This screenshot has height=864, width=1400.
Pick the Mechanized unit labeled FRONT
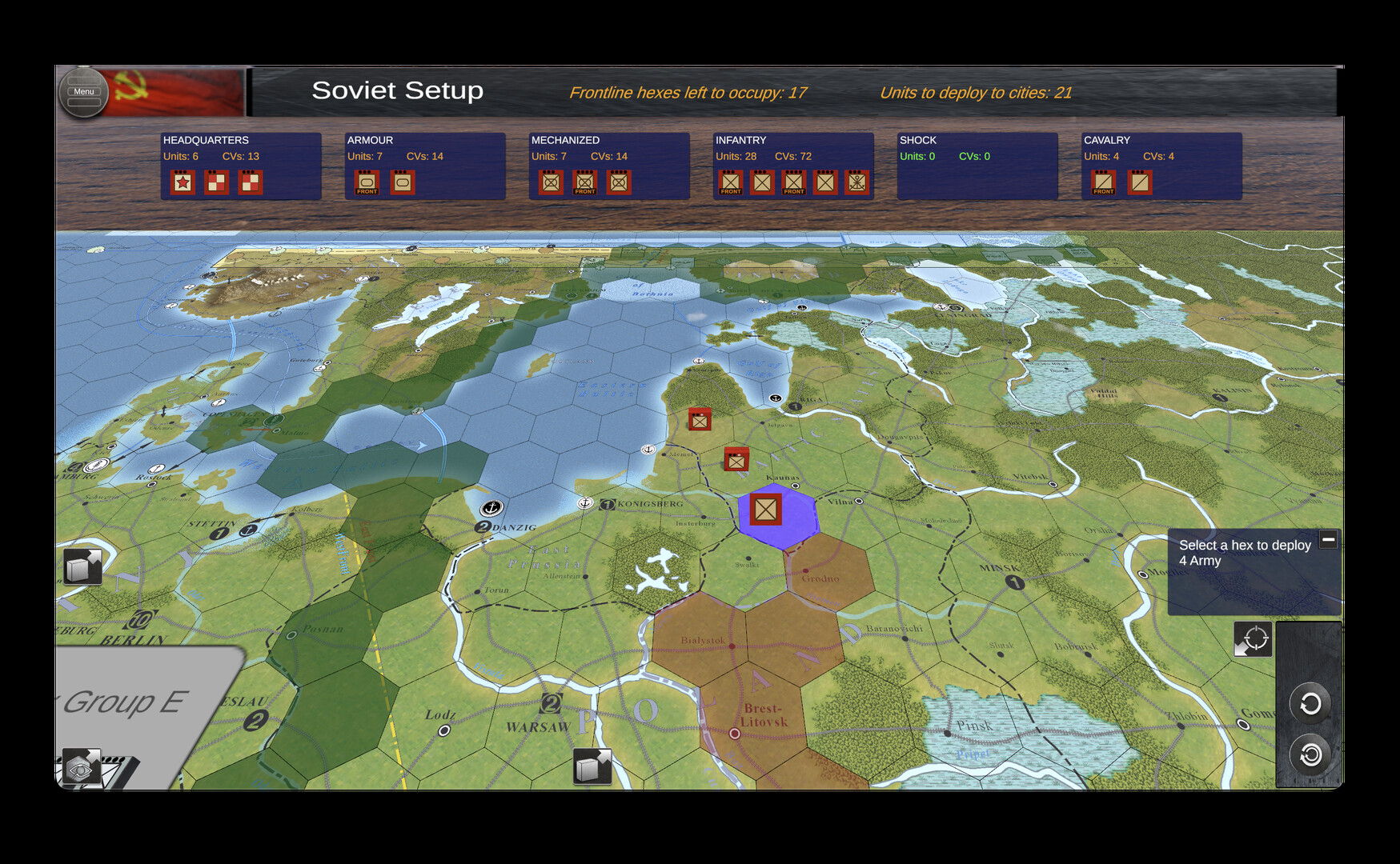(x=585, y=182)
